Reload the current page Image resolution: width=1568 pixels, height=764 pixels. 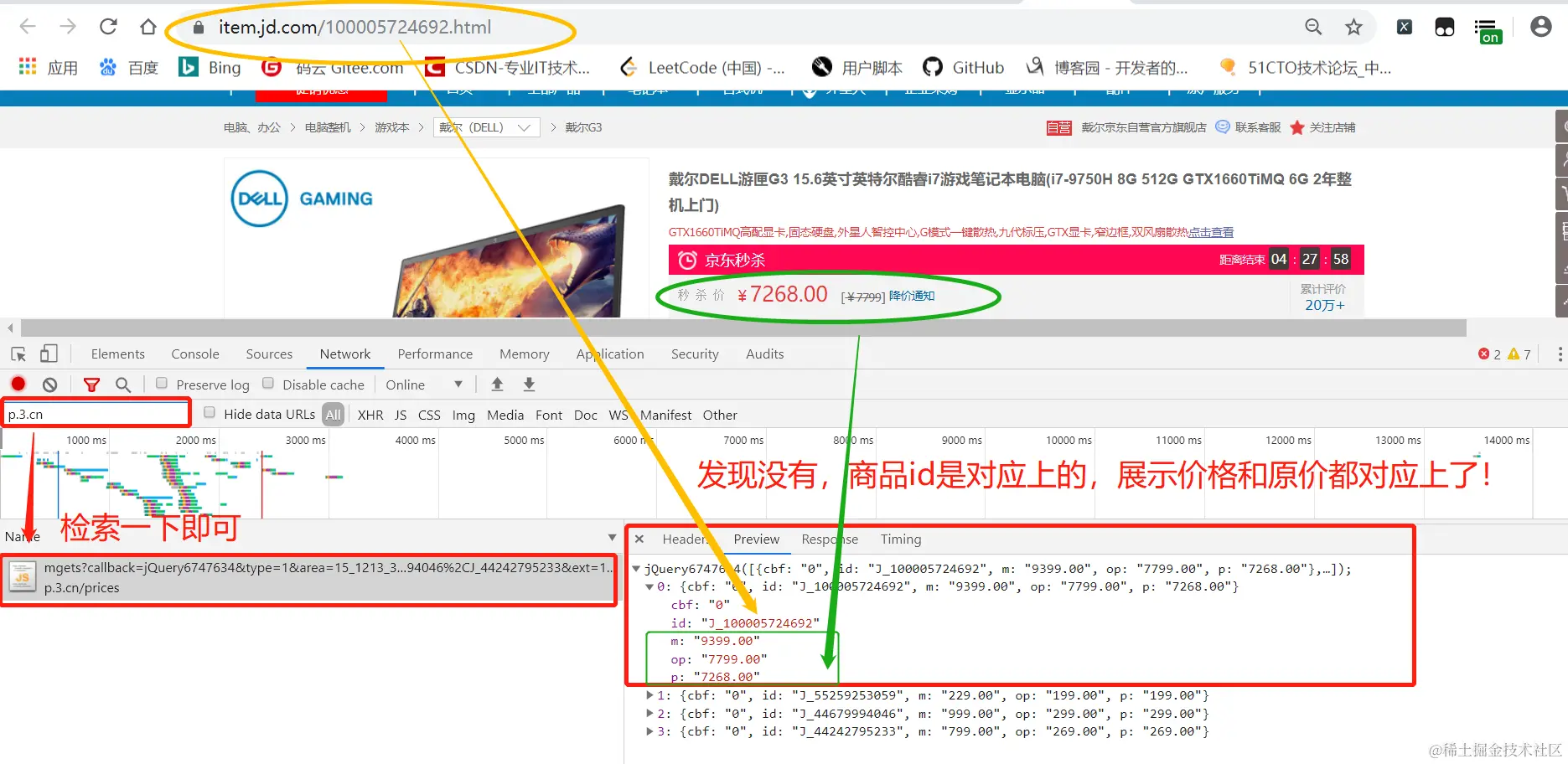pyautogui.click(x=108, y=27)
